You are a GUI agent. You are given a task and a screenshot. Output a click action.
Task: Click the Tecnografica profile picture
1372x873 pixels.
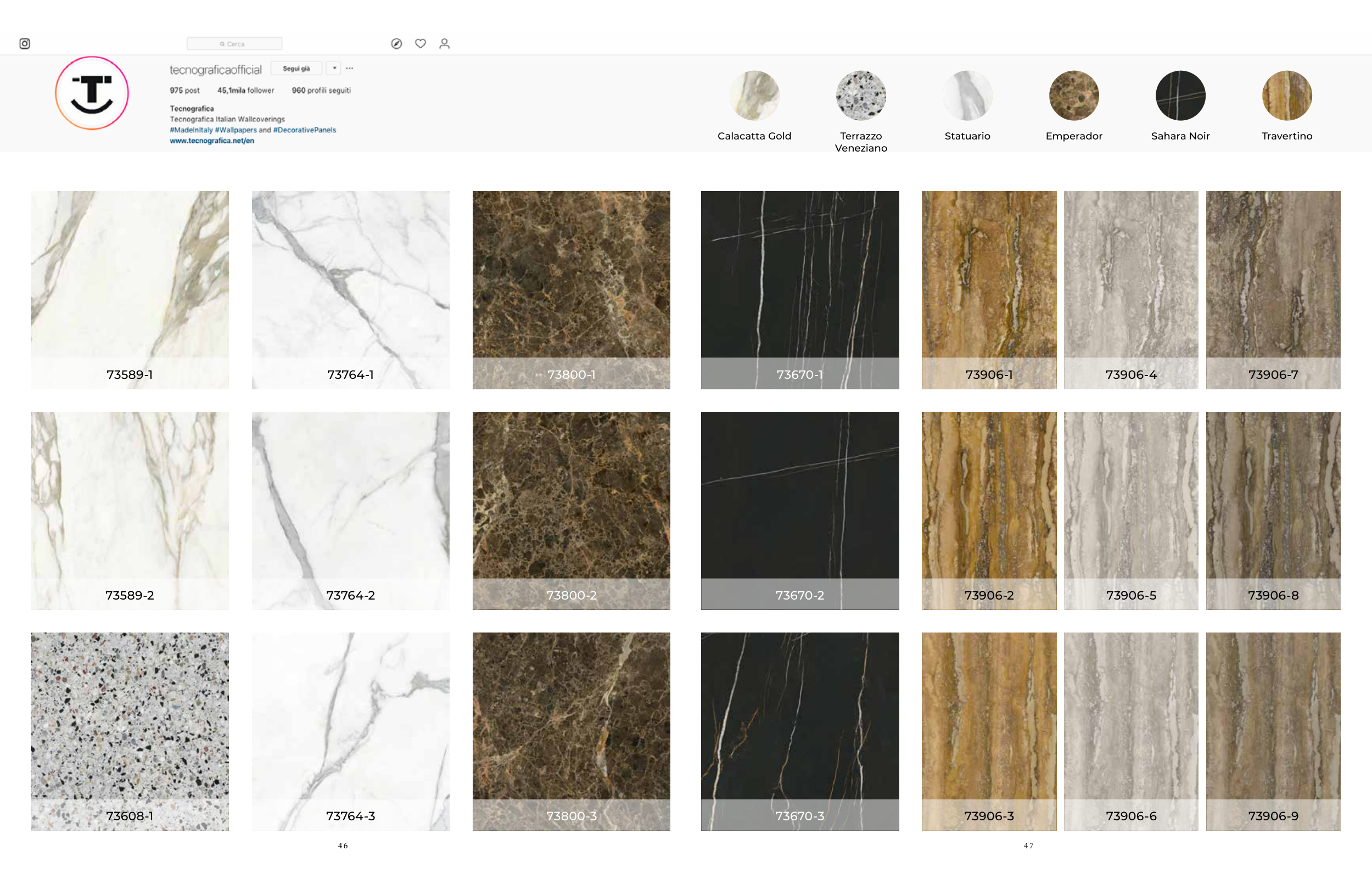coord(92,93)
